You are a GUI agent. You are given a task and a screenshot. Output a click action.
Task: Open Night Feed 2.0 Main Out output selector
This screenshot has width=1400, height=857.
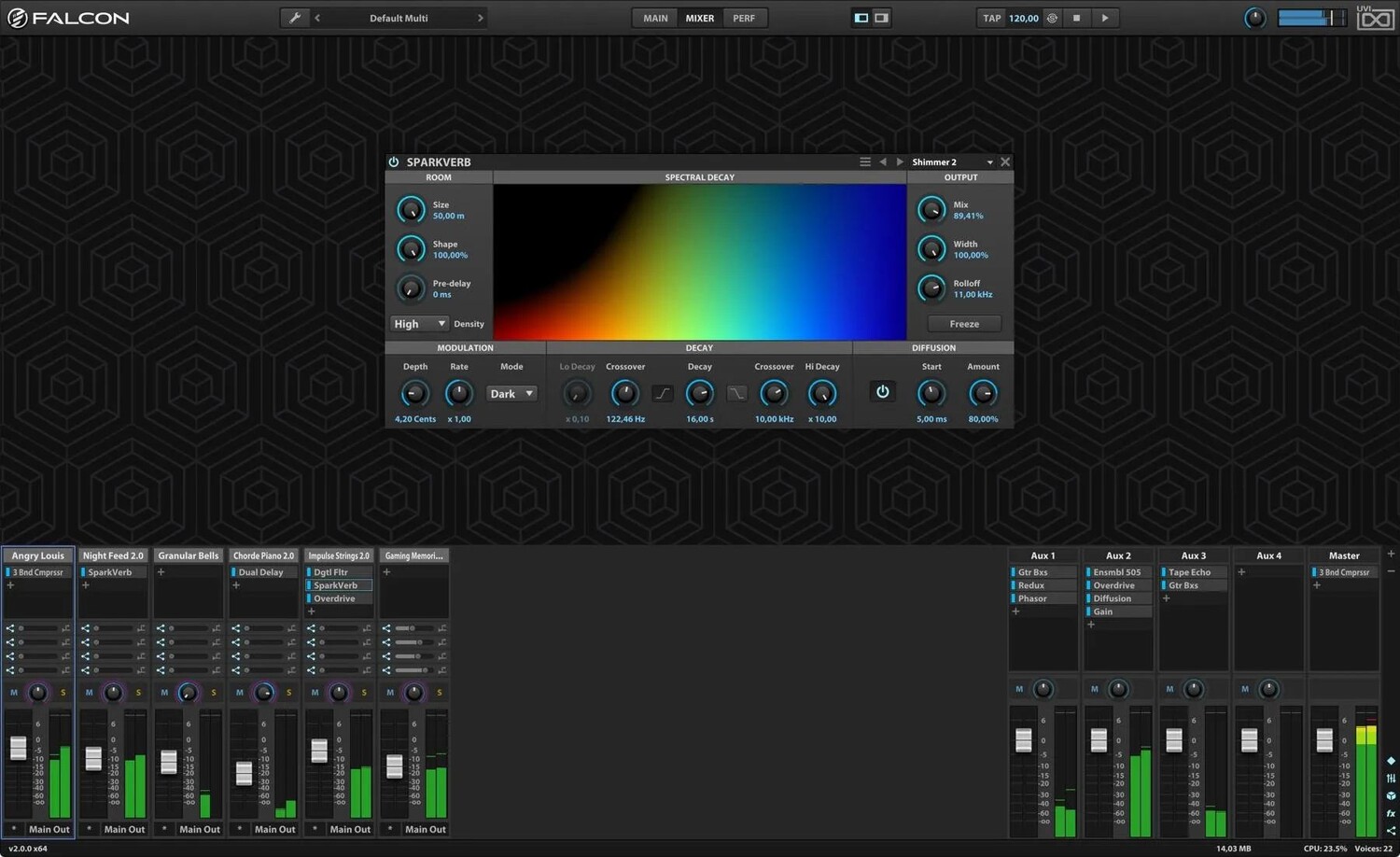(124, 829)
